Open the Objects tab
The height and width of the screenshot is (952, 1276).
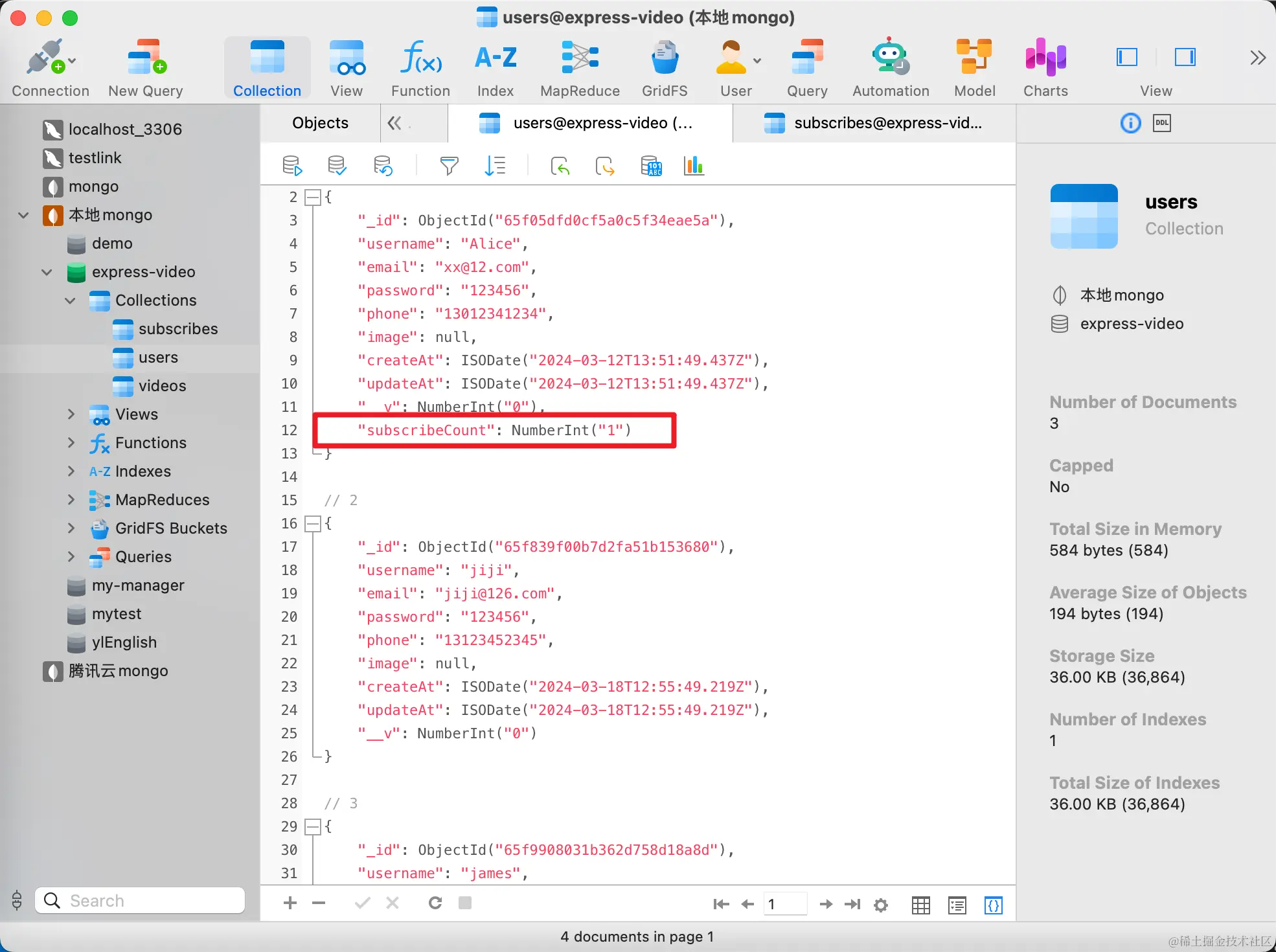320,123
